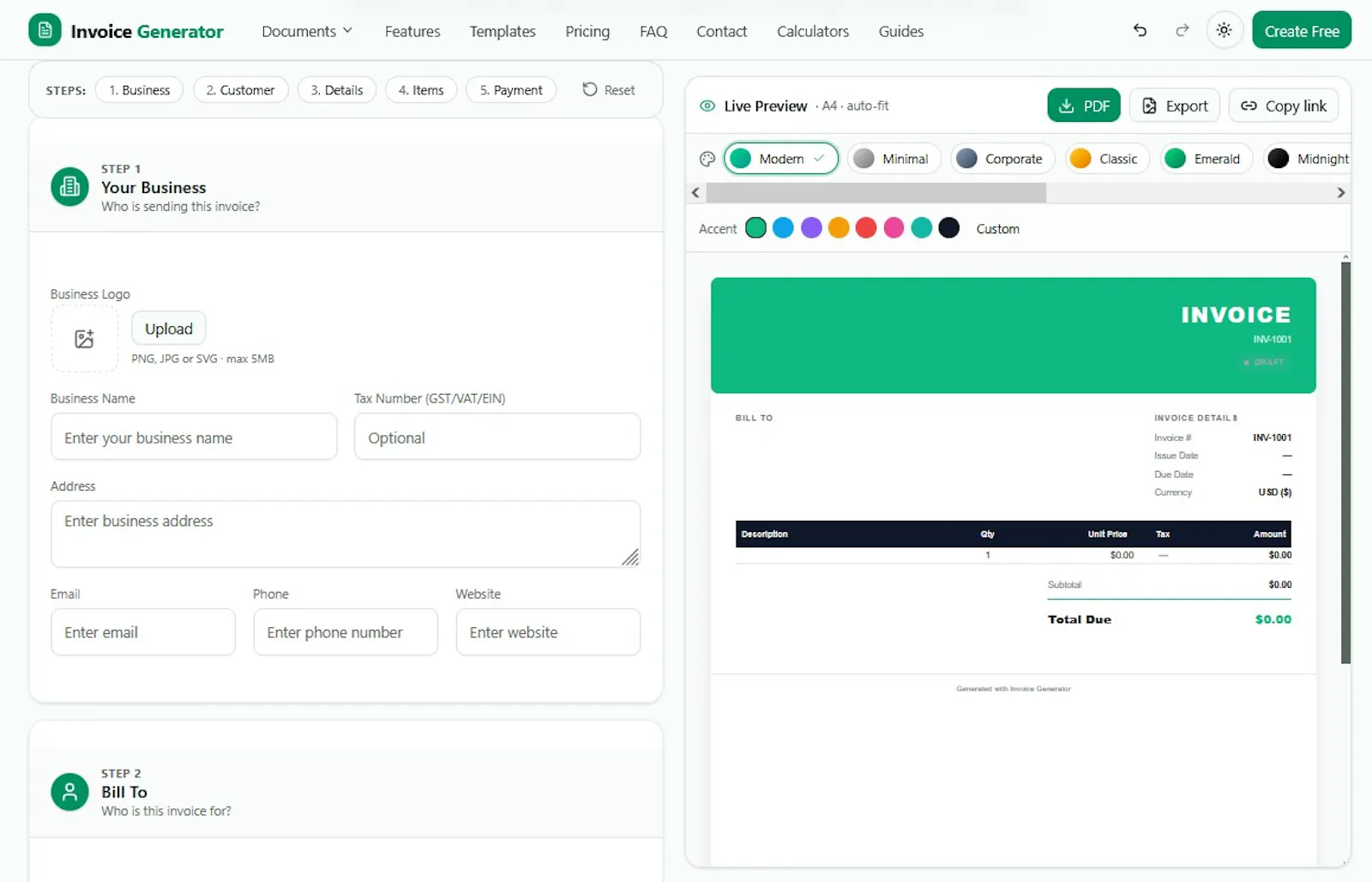
Task: Select the Emerald theme
Action: (1207, 159)
